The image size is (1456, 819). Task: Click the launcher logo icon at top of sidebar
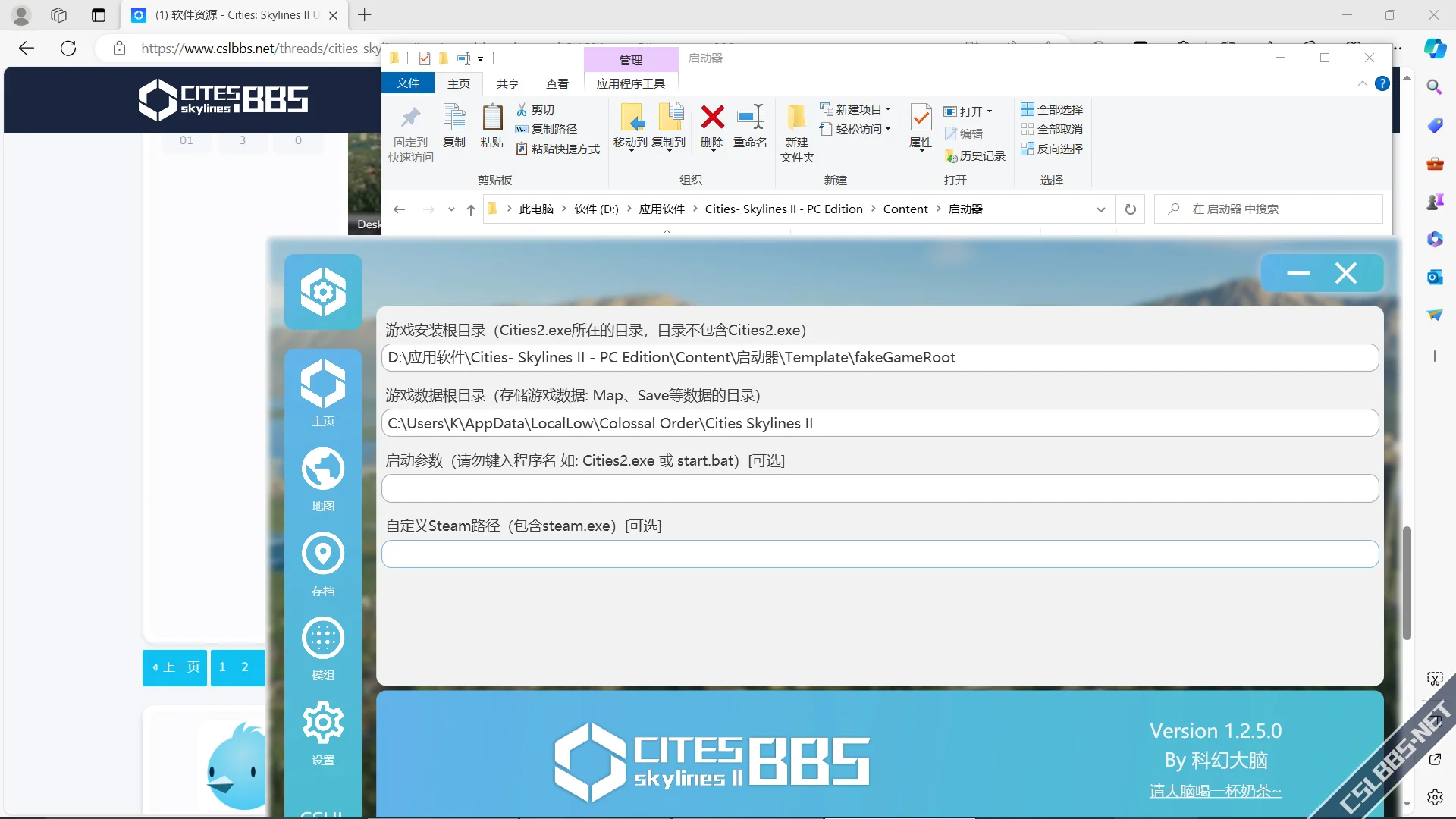[x=323, y=292]
